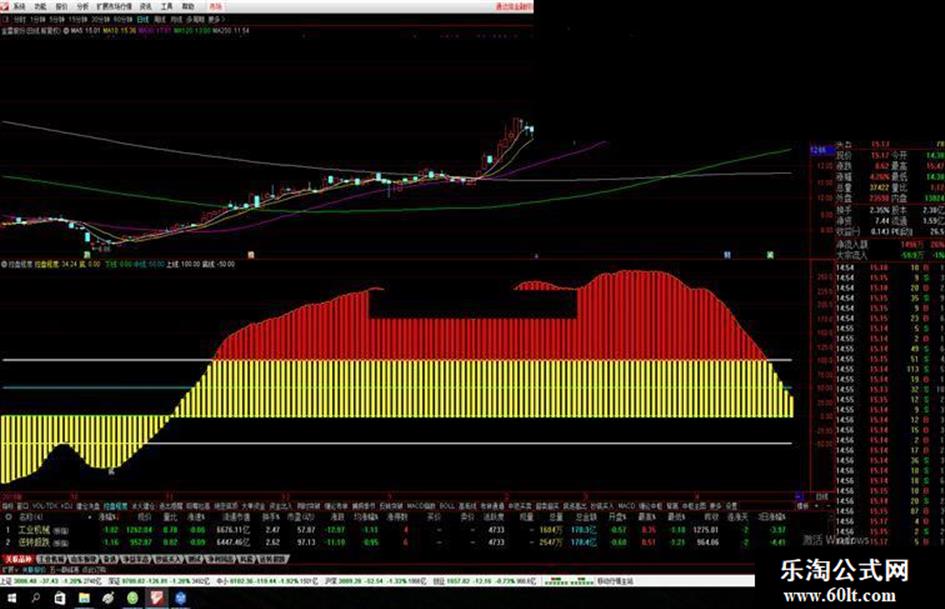This screenshot has height=609, width=945.
Task: Select the 多周期 multi-period option
Action: (x=195, y=19)
